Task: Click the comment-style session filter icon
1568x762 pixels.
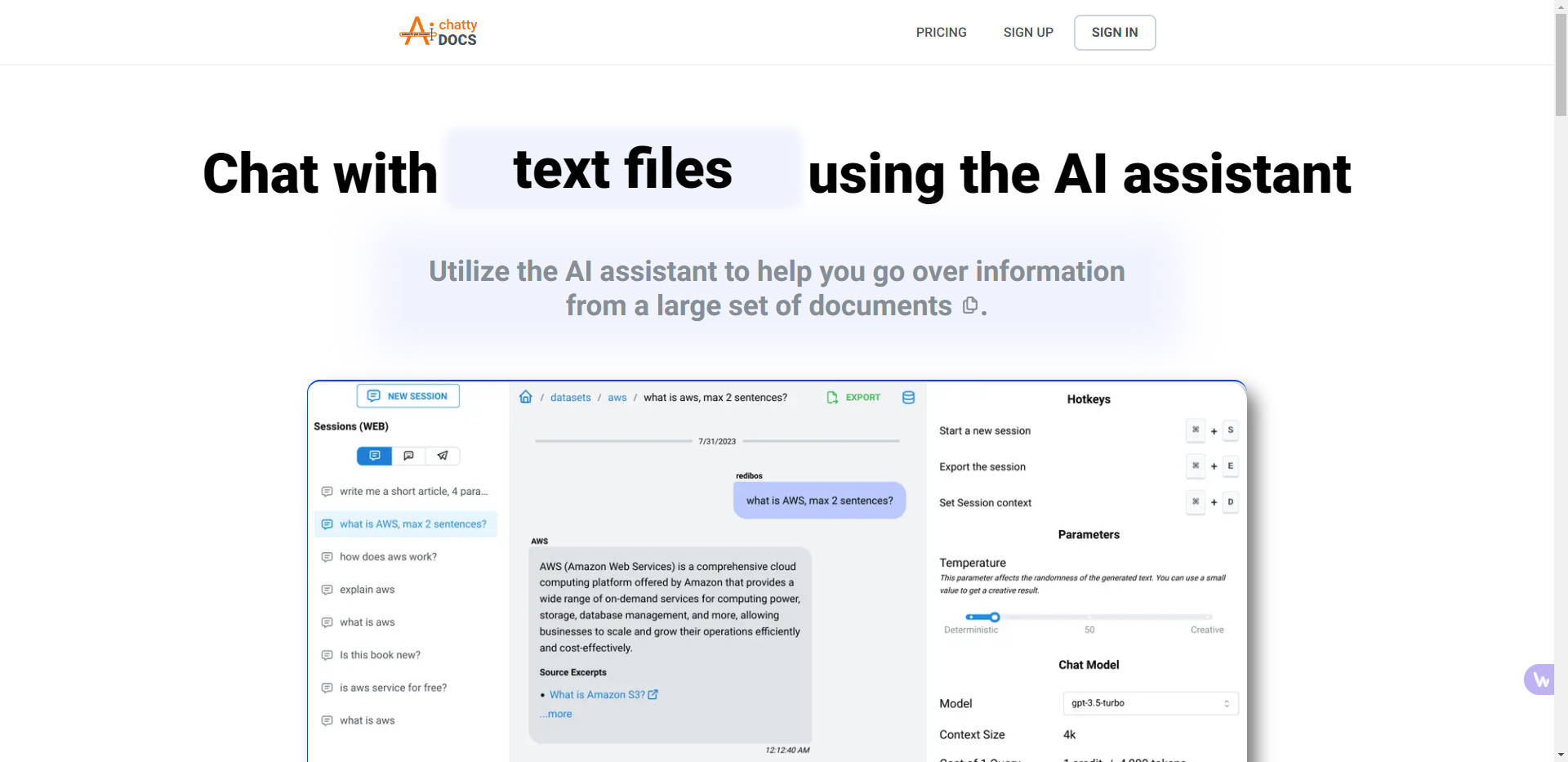Action: (x=408, y=456)
